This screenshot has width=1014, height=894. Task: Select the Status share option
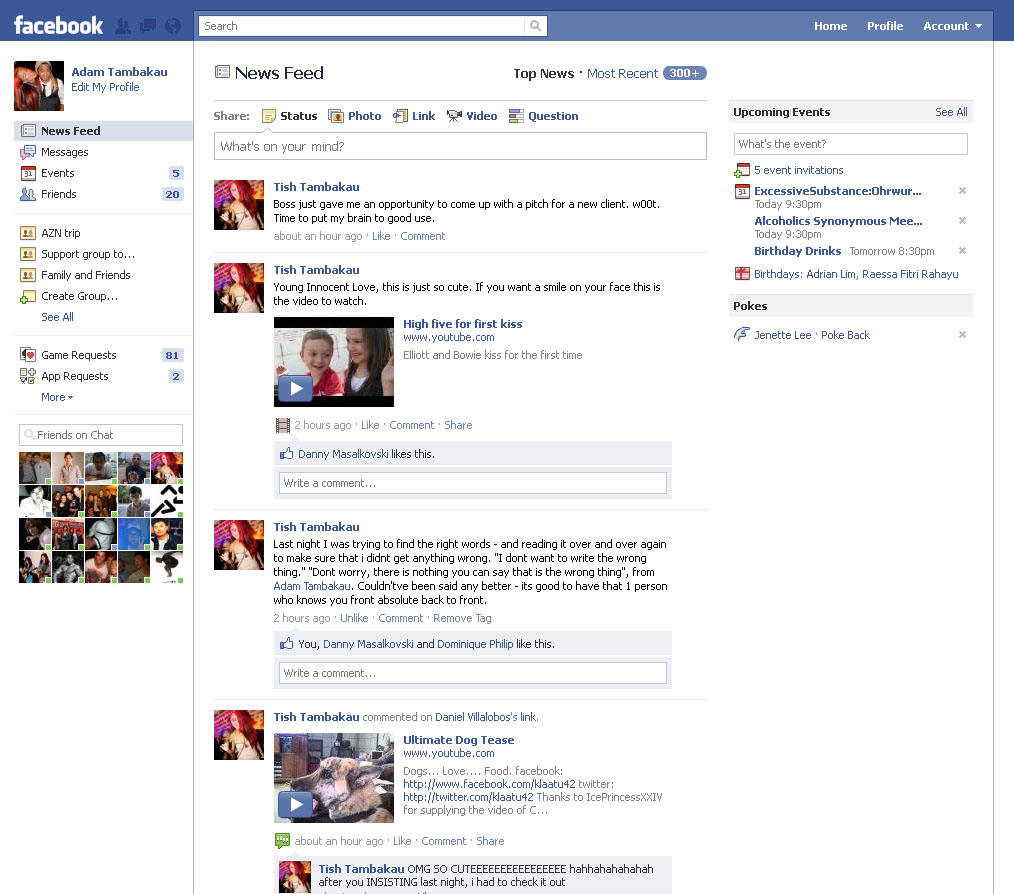coord(290,116)
